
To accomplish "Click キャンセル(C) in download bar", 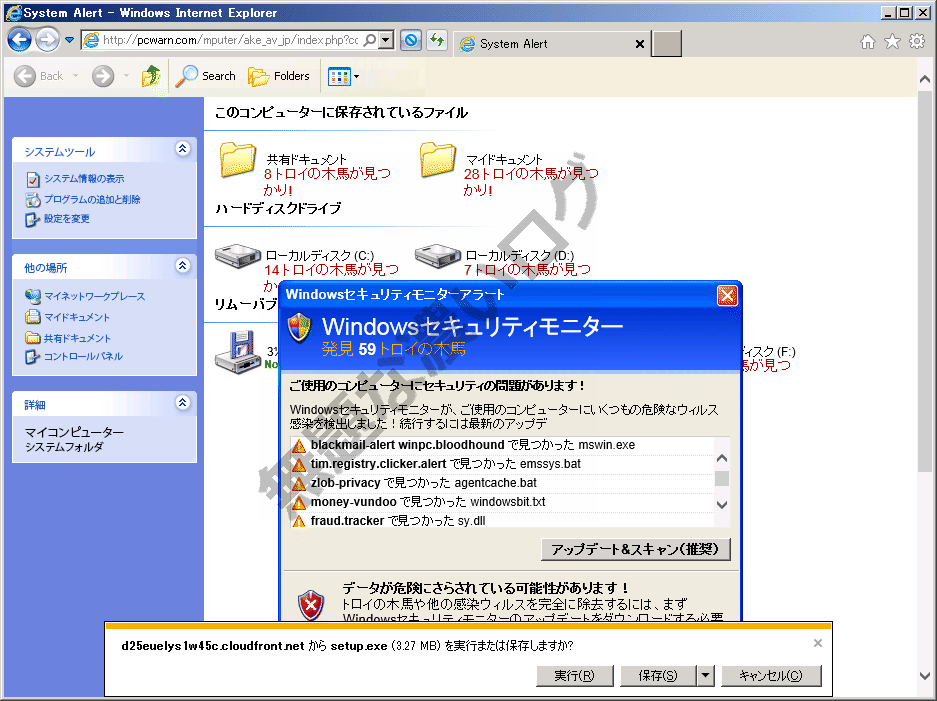I will 771,676.
